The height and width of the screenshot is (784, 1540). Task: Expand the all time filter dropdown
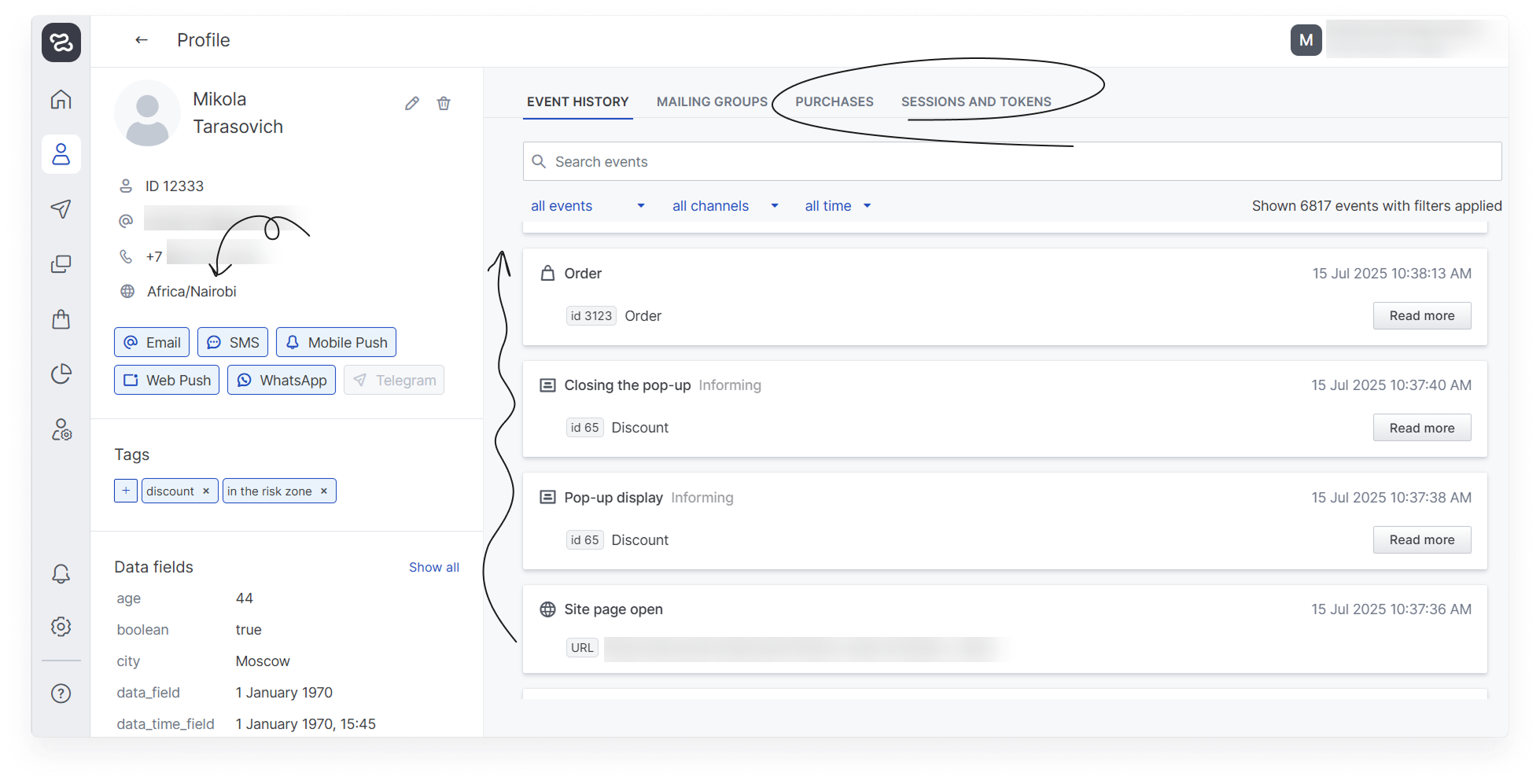click(838, 206)
